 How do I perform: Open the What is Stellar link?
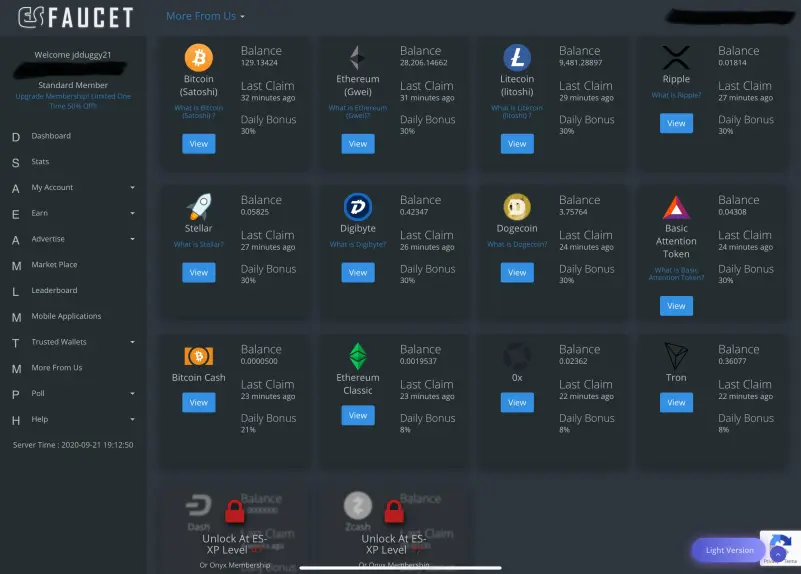click(199, 245)
